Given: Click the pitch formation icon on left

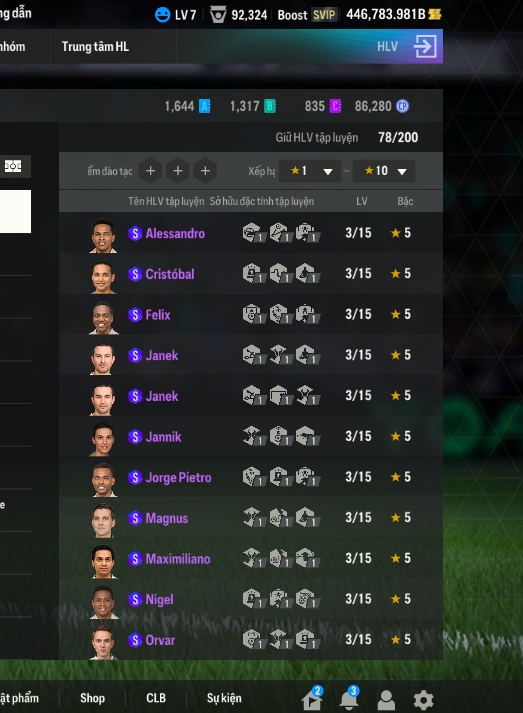Looking at the screenshot, I should click(x=13, y=166).
